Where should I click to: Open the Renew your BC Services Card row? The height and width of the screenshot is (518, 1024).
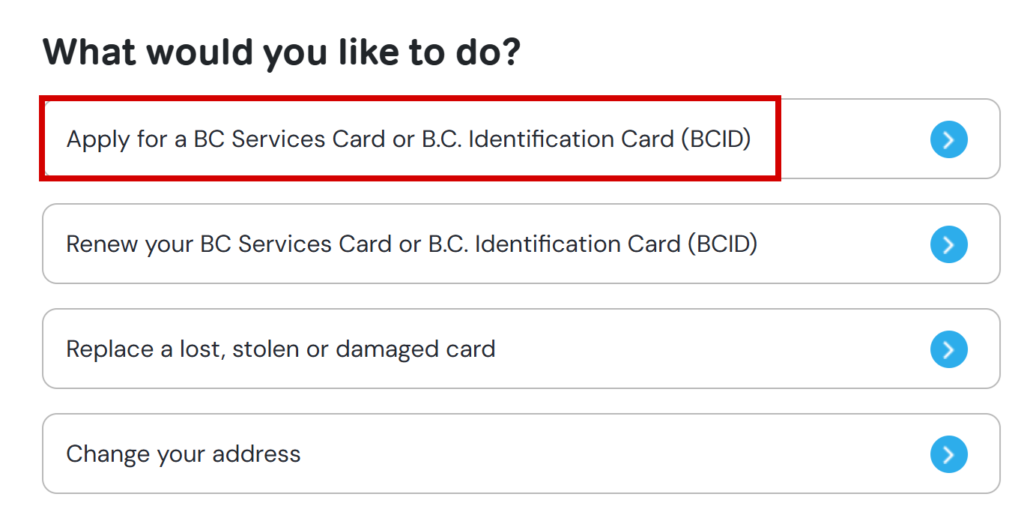pos(521,244)
